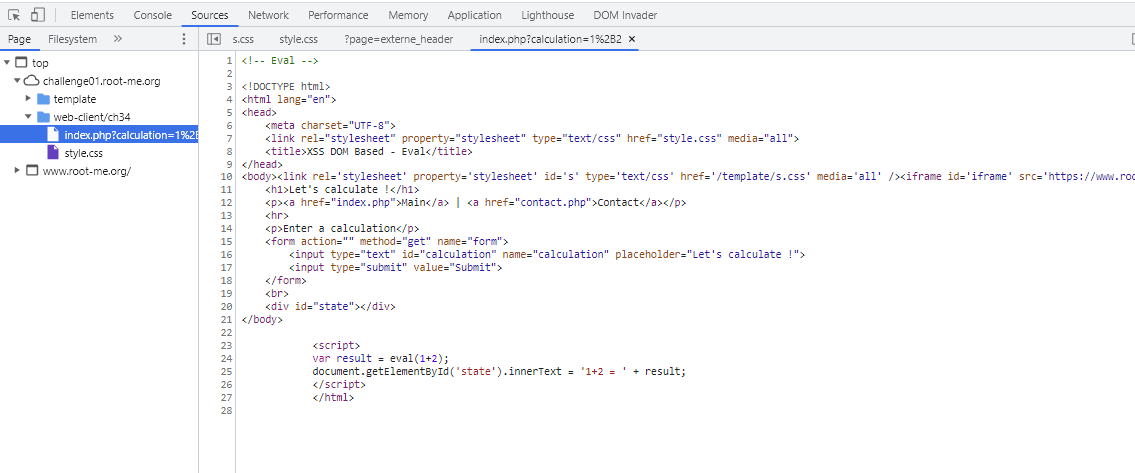Image resolution: width=1135 pixels, height=473 pixels.
Task: Collapse the challenge01.root-me.org node arrow
Action: pos(17,81)
